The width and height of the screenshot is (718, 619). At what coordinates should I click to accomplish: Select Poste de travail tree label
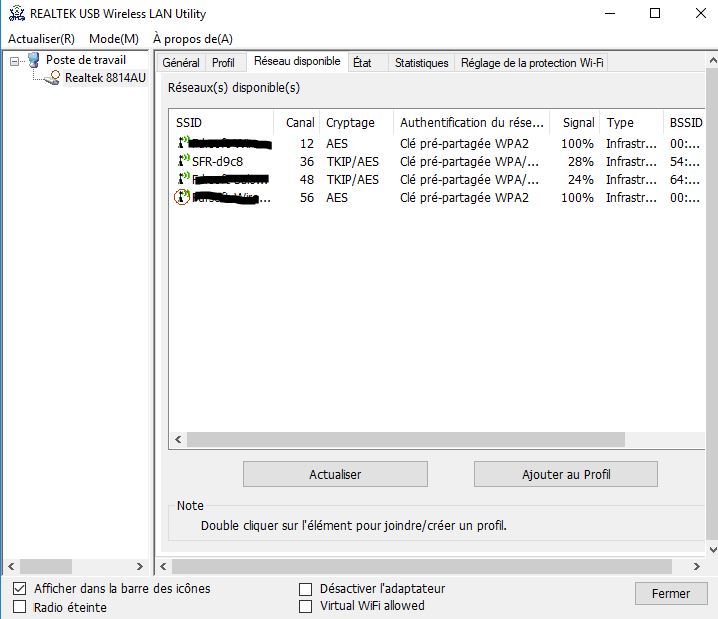[86, 60]
